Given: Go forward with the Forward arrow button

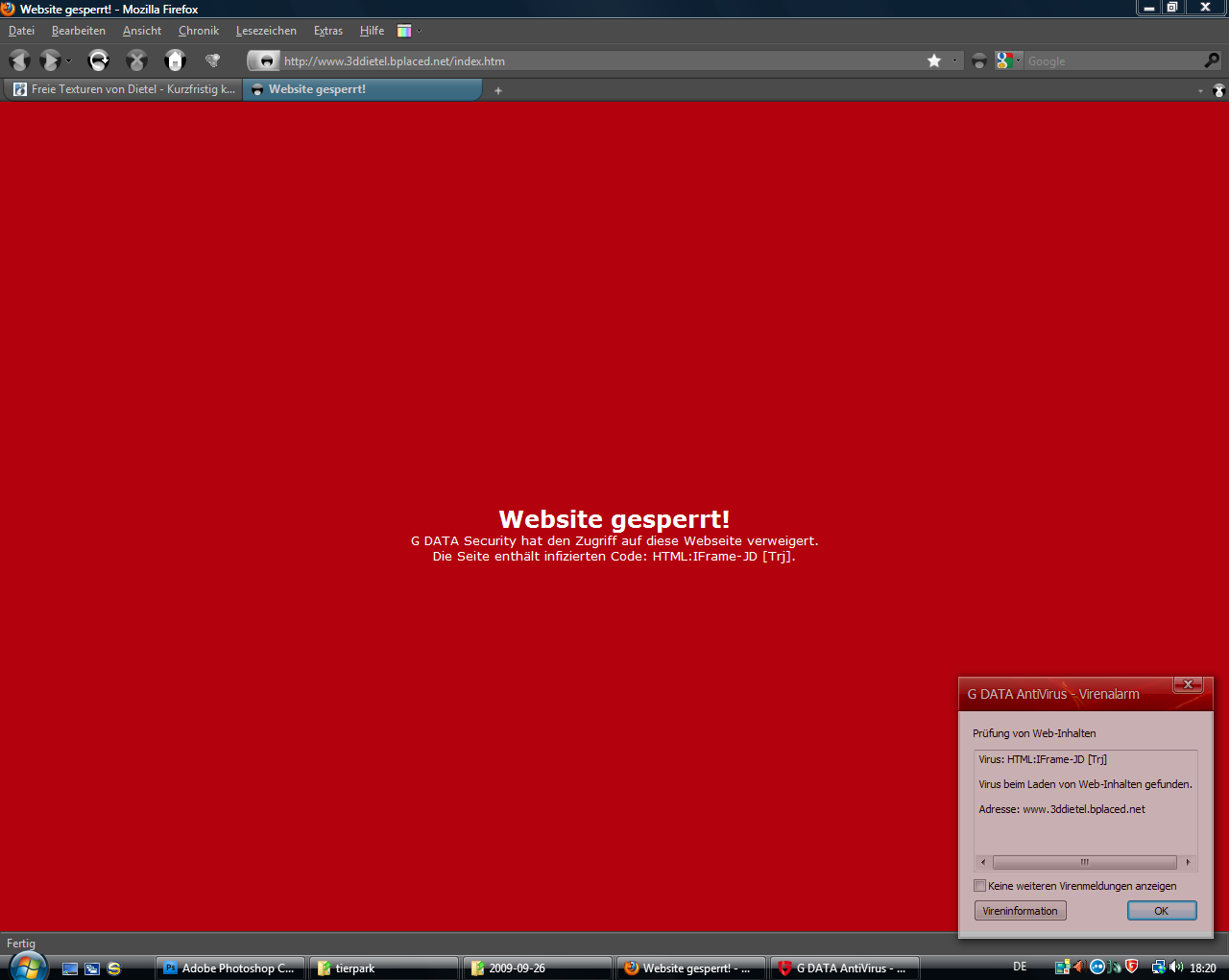Looking at the screenshot, I should coord(50,60).
